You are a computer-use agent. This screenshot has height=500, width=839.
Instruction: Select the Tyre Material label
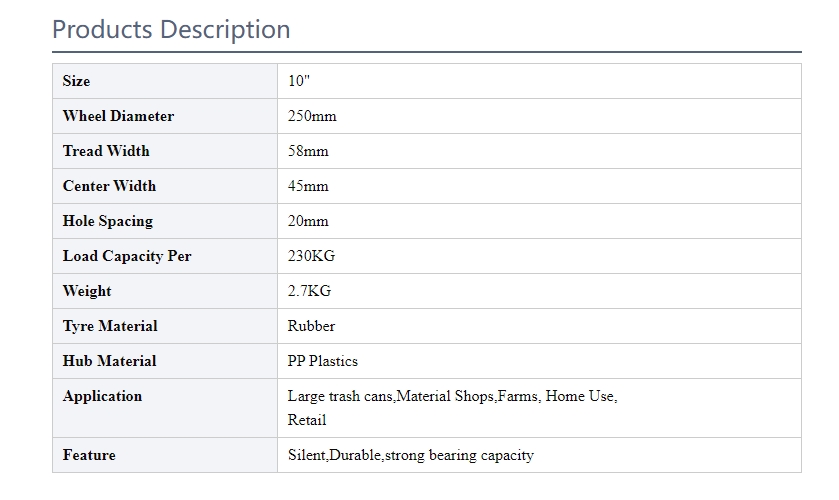coord(110,326)
